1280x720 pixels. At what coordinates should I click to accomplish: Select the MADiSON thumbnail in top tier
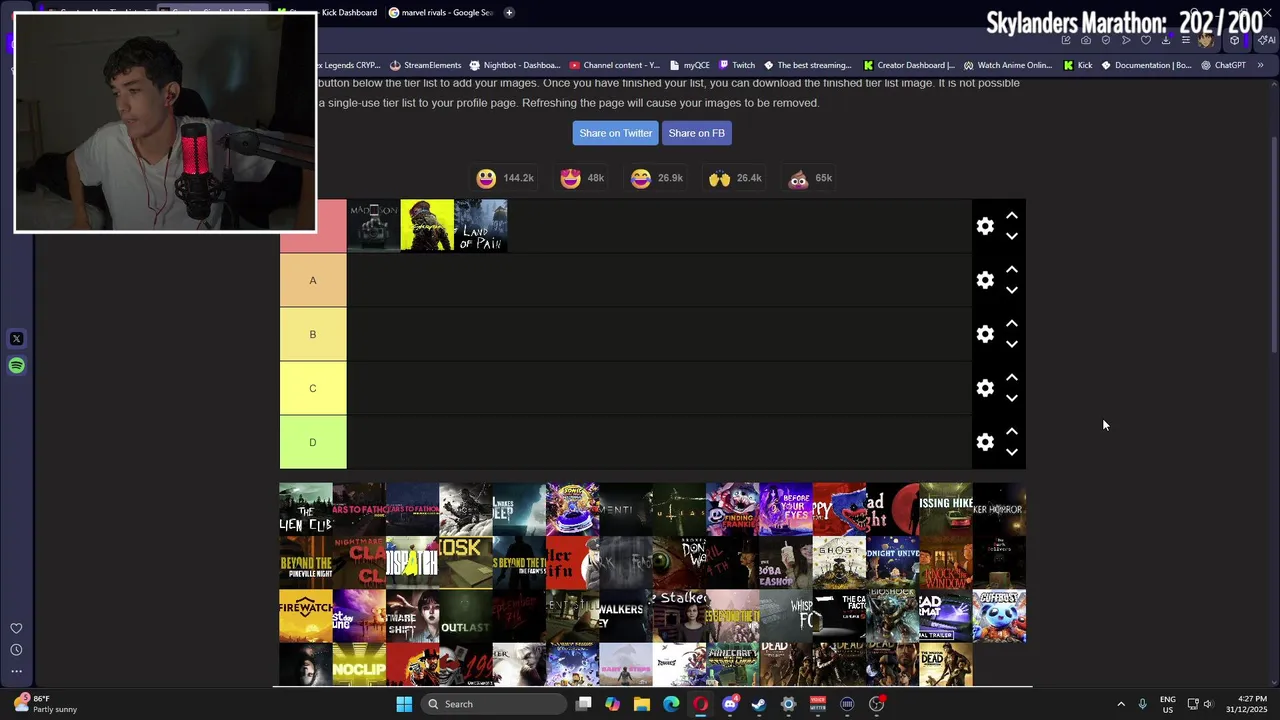pyautogui.click(x=373, y=226)
